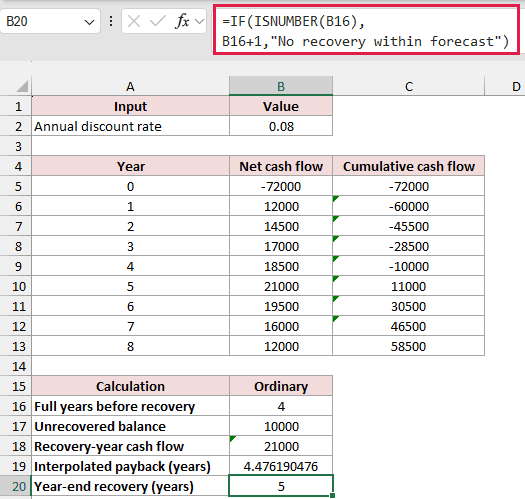Click the 'Calculation' header cell
525x499 pixels.
(x=131, y=386)
